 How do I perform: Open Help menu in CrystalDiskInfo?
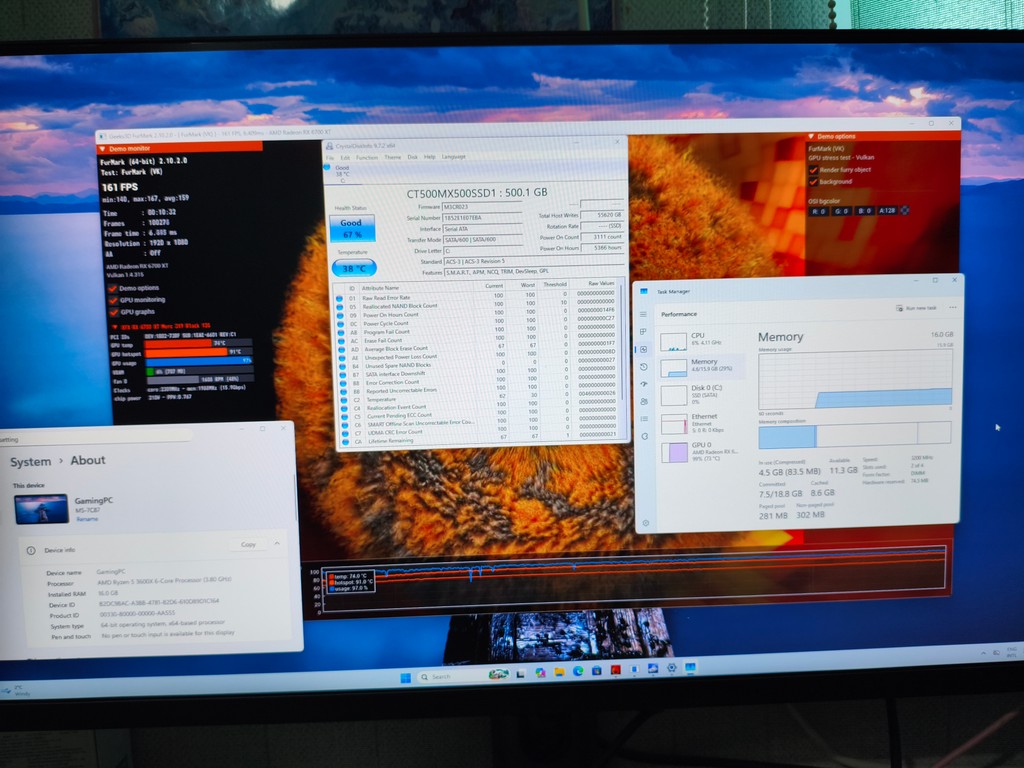point(429,157)
